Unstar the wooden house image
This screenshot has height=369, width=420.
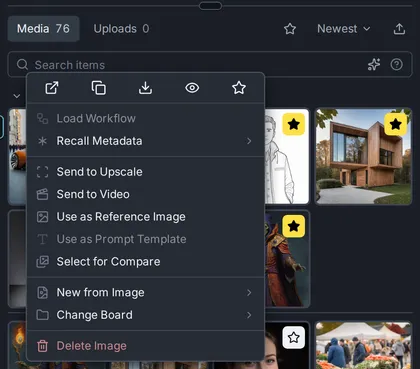click(396, 124)
